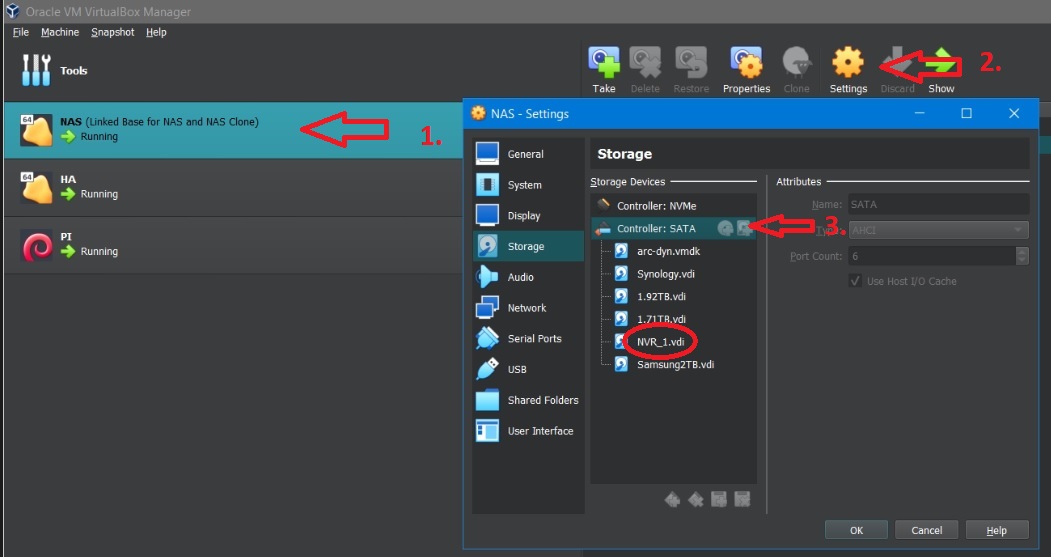Select the Samsung2TB.vdi disk
This screenshot has height=557, width=1051.
point(666,365)
